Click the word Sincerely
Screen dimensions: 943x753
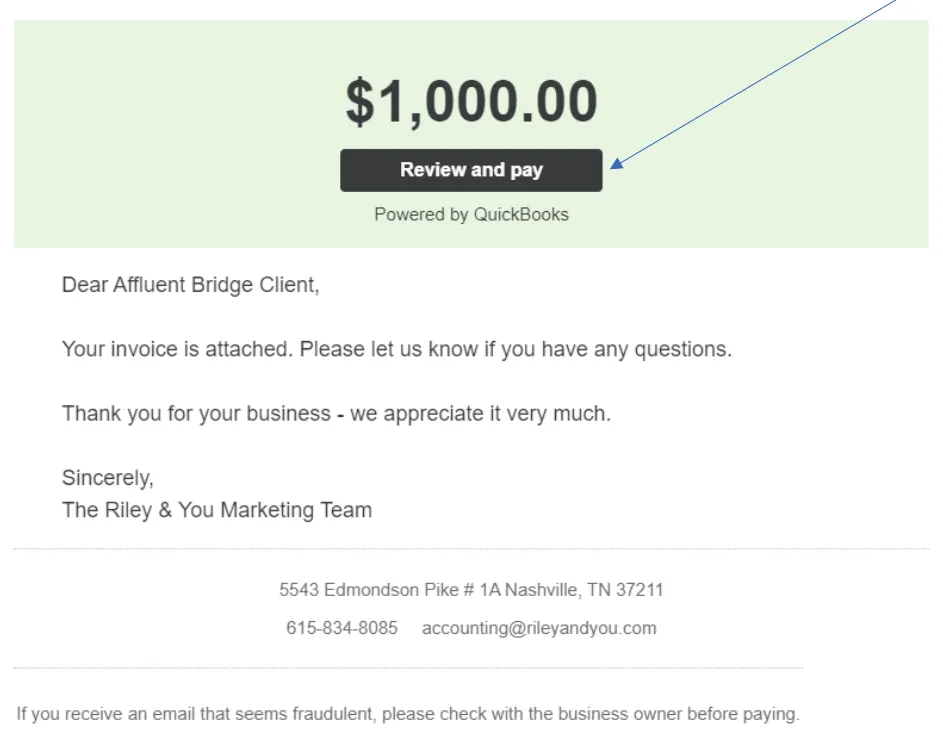(107, 478)
